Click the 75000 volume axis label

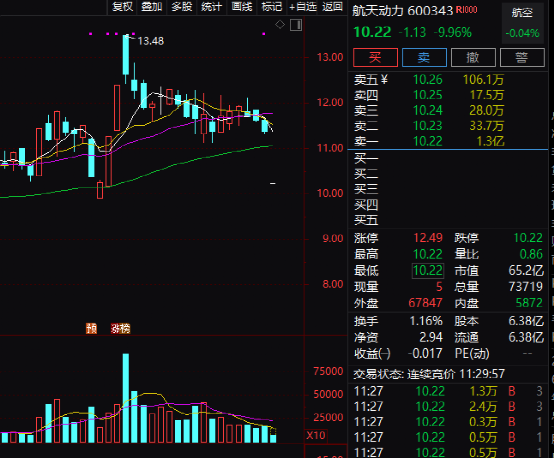point(328,371)
